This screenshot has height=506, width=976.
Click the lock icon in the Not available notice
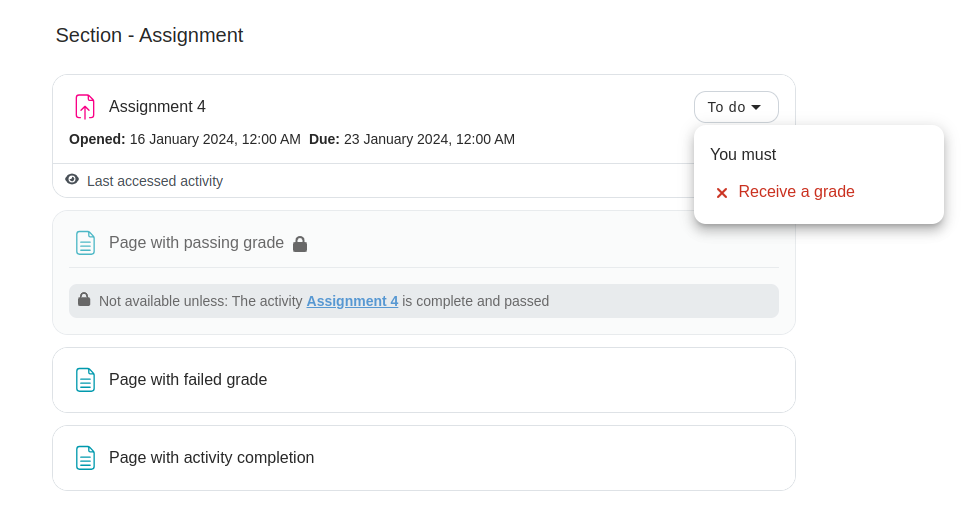pos(84,299)
